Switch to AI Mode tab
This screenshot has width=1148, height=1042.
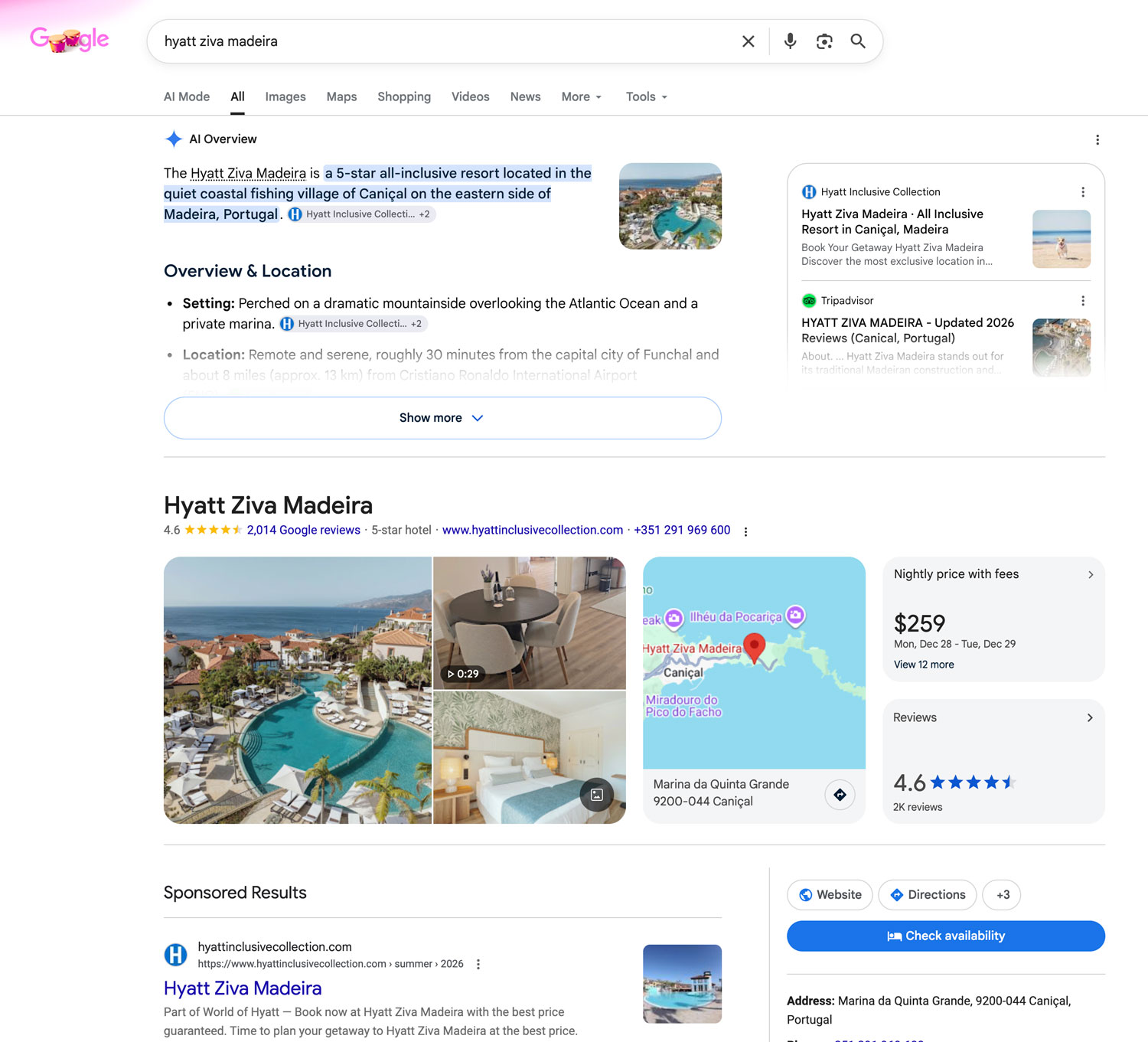187,96
